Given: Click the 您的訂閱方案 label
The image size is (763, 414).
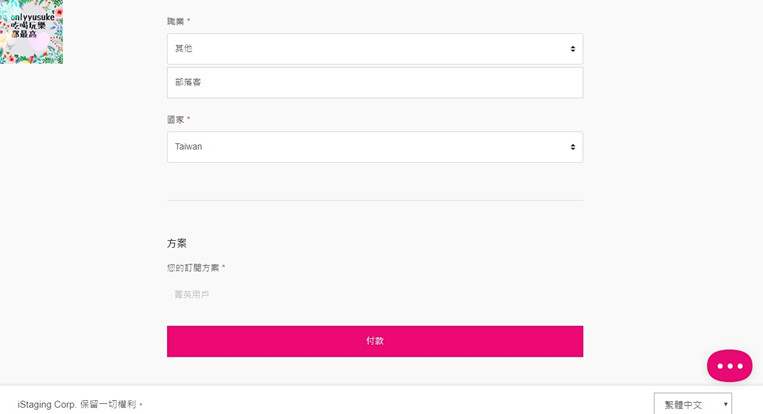Looking at the screenshot, I should click(x=193, y=268).
